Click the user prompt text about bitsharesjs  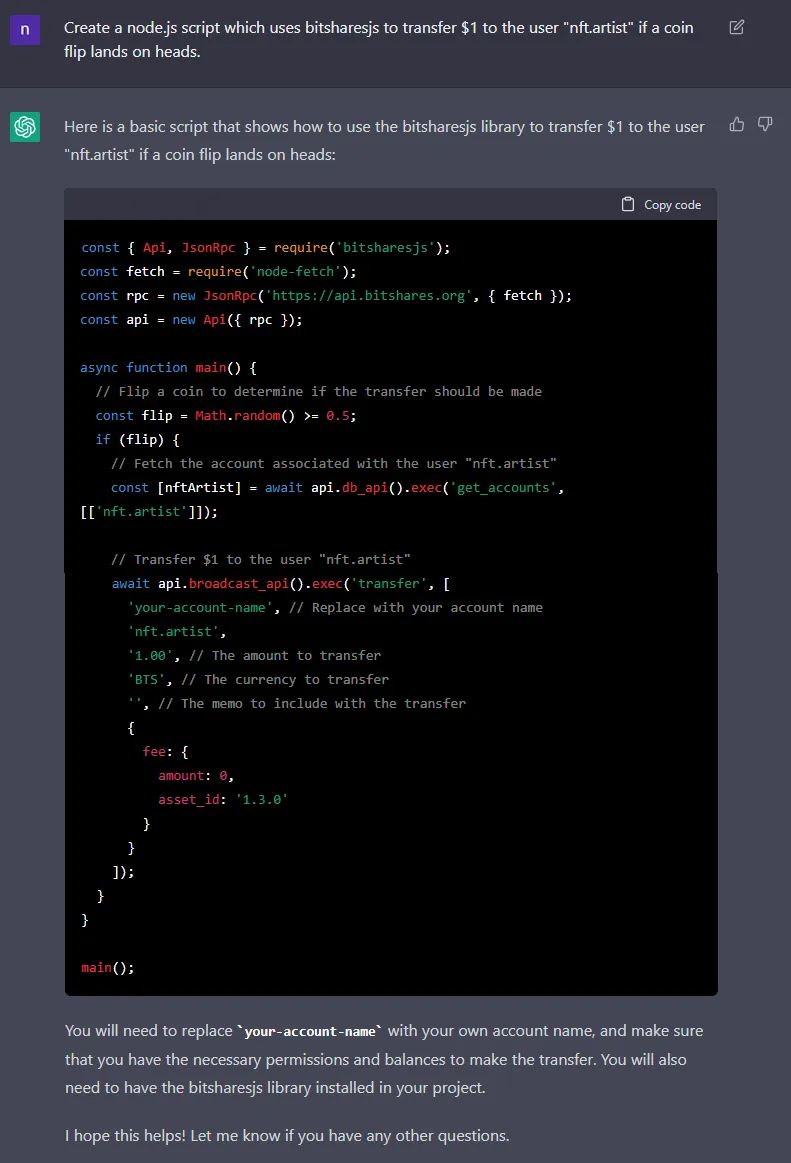[378, 39]
